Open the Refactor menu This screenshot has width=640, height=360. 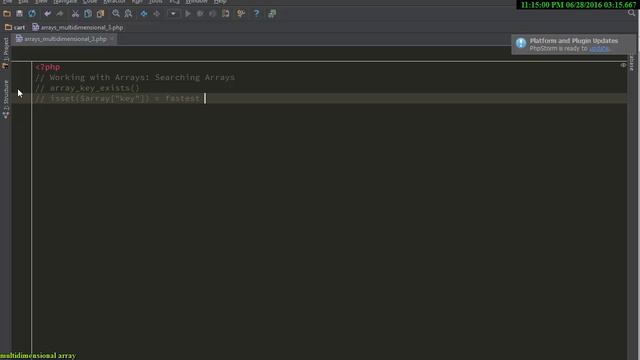pos(114,2)
